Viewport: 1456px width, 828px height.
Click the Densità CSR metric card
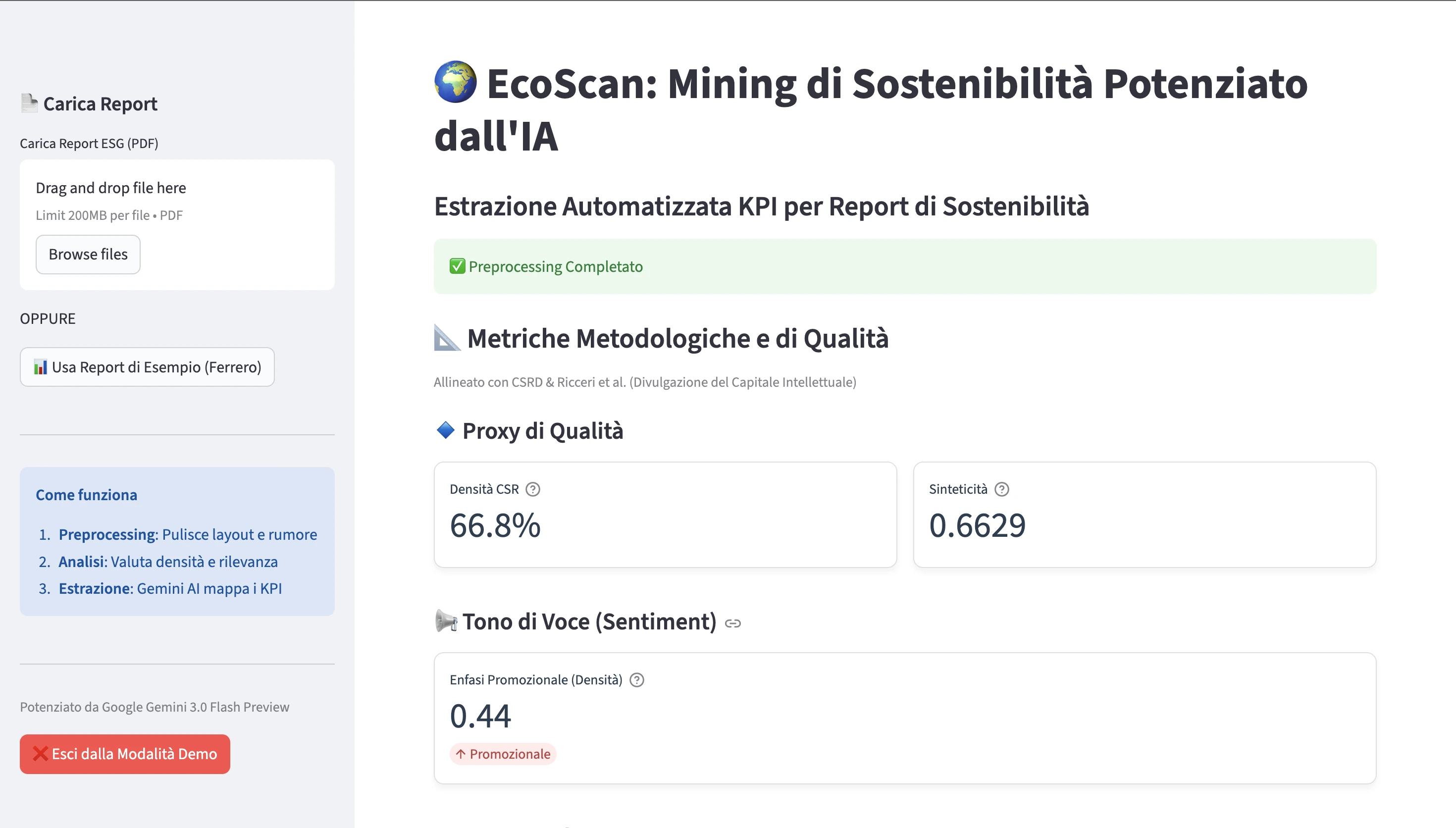(665, 515)
